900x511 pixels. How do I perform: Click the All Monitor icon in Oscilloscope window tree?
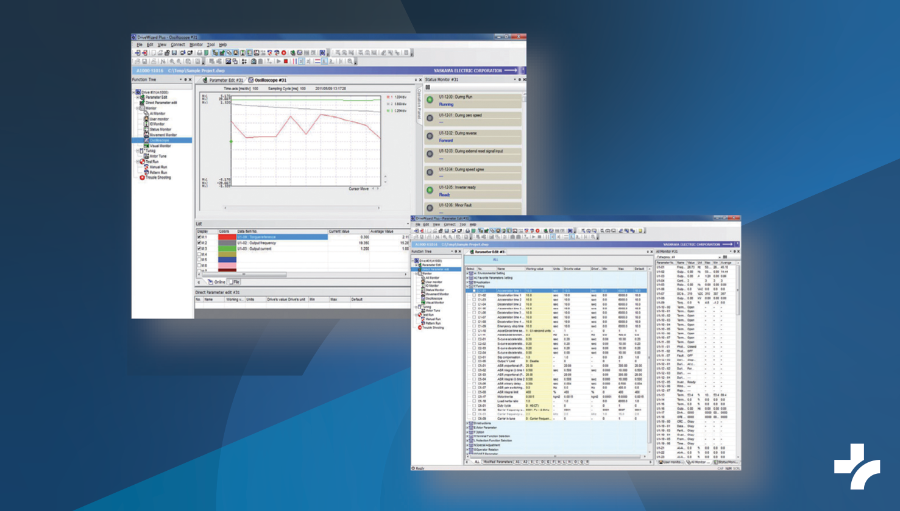click(146, 113)
